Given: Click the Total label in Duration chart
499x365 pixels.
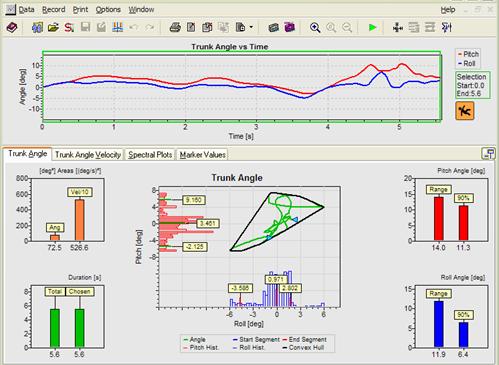Looking at the screenshot, I should [55, 291].
